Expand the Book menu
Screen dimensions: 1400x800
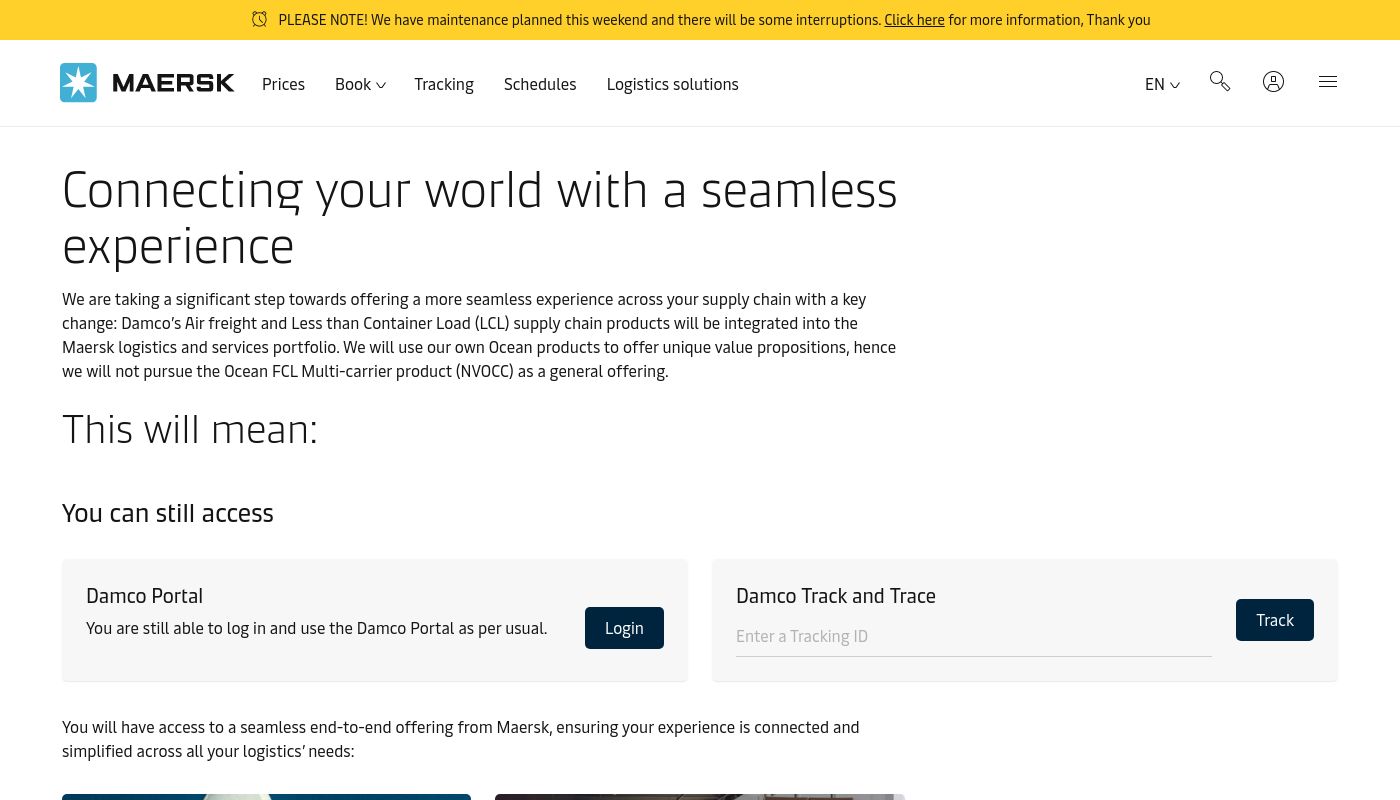tap(360, 84)
